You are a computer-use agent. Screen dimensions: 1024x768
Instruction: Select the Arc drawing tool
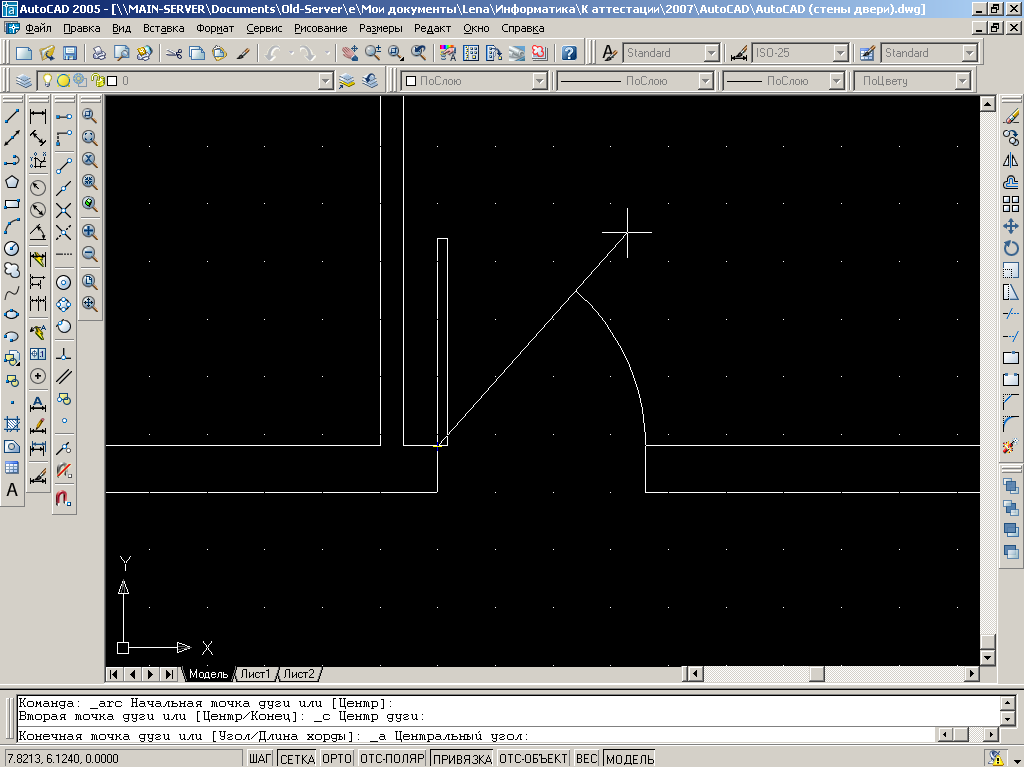click(x=12, y=227)
